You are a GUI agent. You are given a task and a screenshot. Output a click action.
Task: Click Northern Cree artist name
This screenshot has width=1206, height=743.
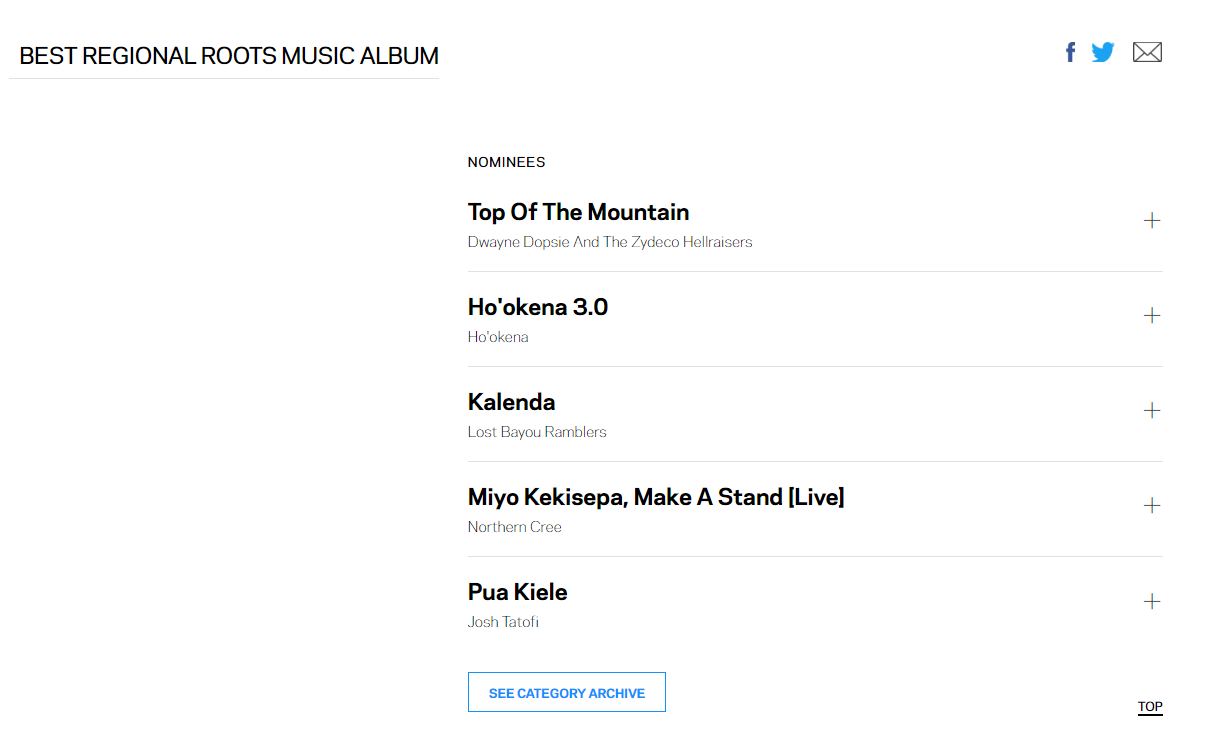tap(515, 527)
